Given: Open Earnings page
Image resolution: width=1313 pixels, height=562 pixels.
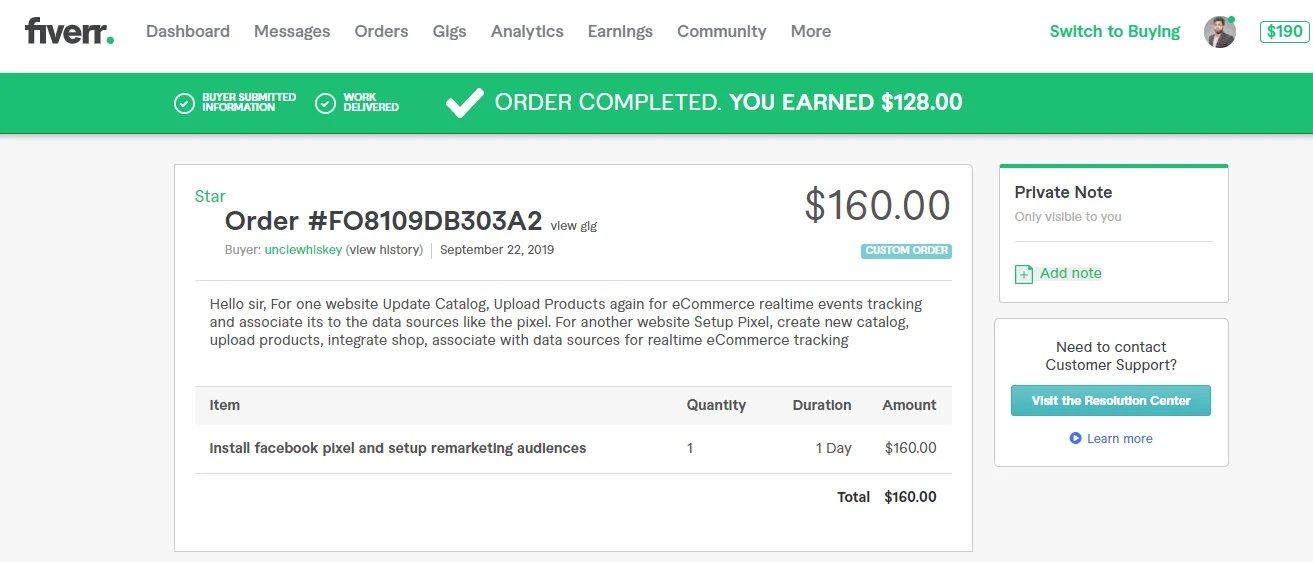Looking at the screenshot, I should (620, 31).
